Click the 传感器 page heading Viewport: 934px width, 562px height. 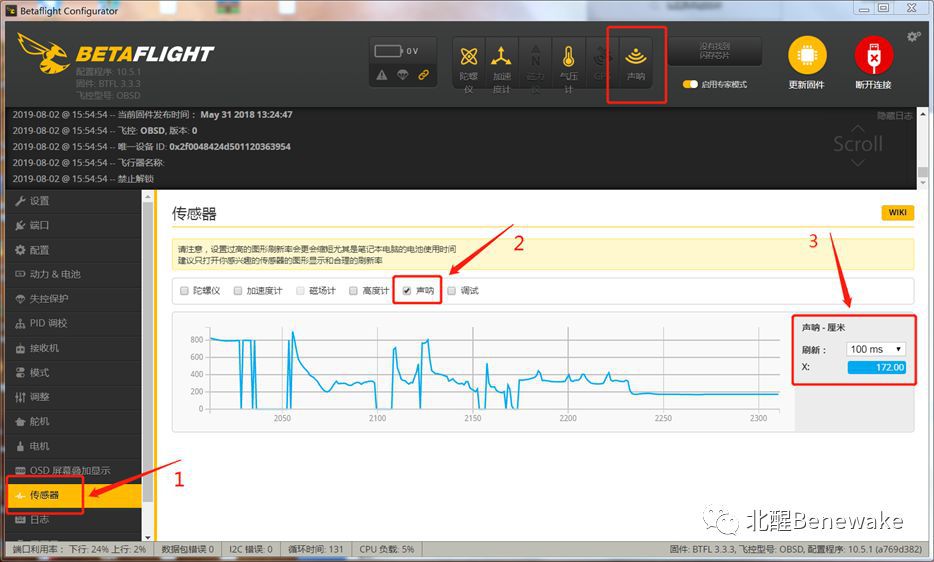(194, 214)
